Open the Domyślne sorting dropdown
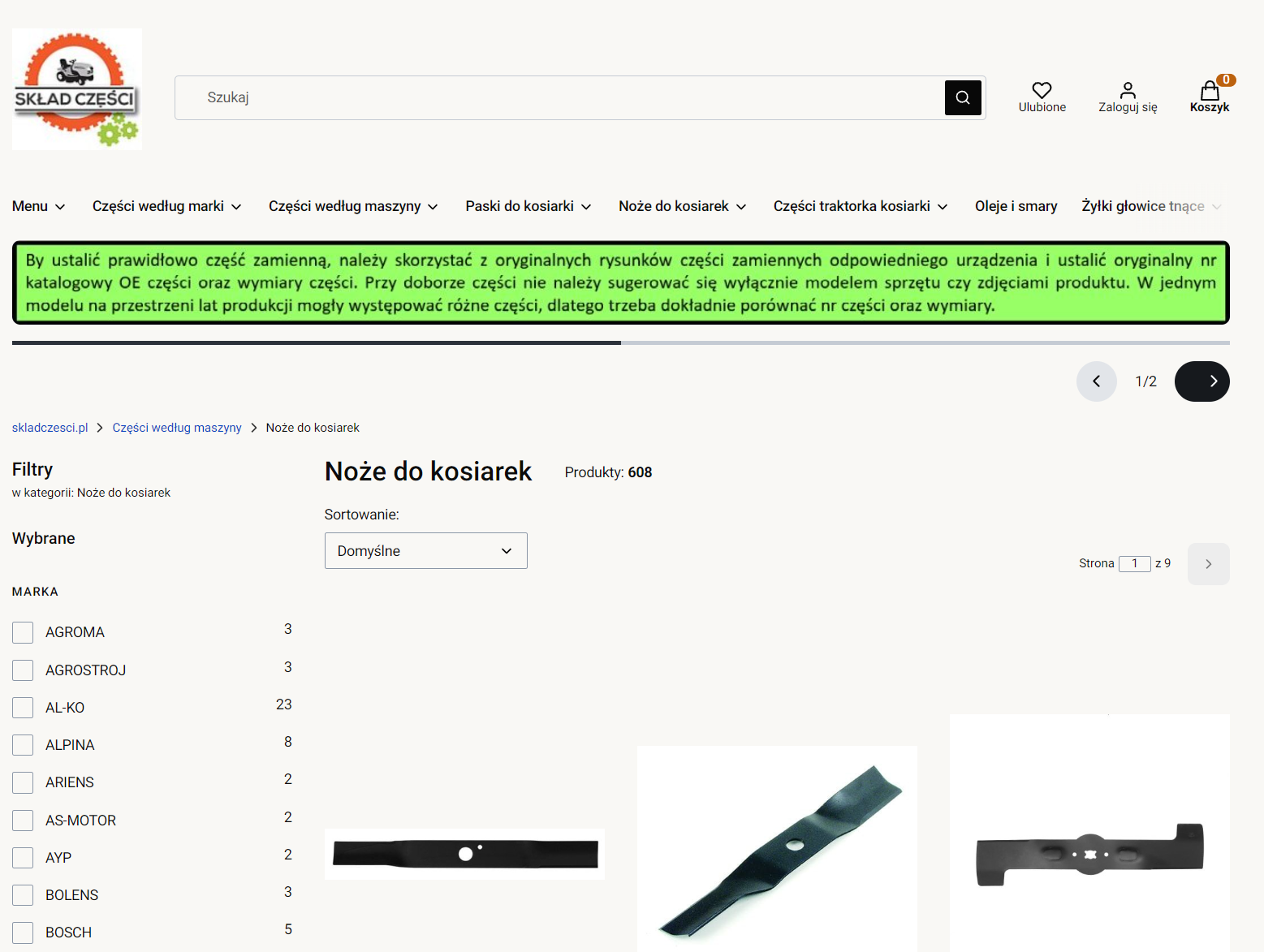This screenshot has height=952, width=1264. pyautogui.click(x=425, y=551)
